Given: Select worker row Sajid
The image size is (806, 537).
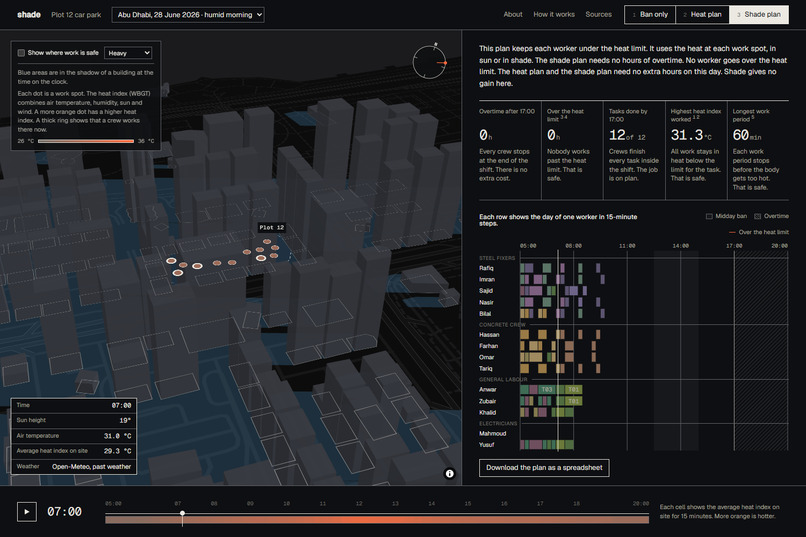Looking at the screenshot, I should pyautogui.click(x=633, y=291).
